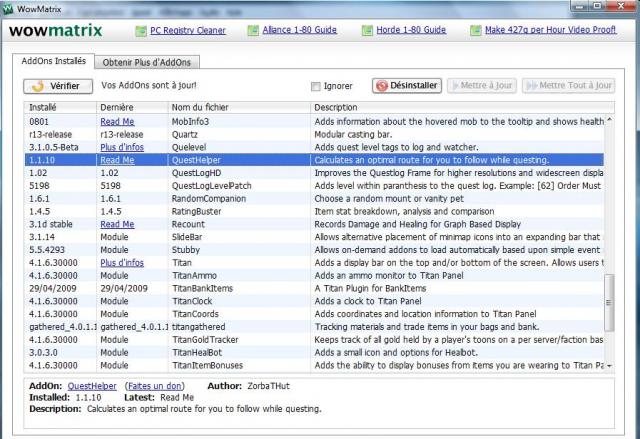Image resolution: width=640 pixels, height=439 pixels.
Task: Select the titangathered addon row
Action: click(314, 327)
